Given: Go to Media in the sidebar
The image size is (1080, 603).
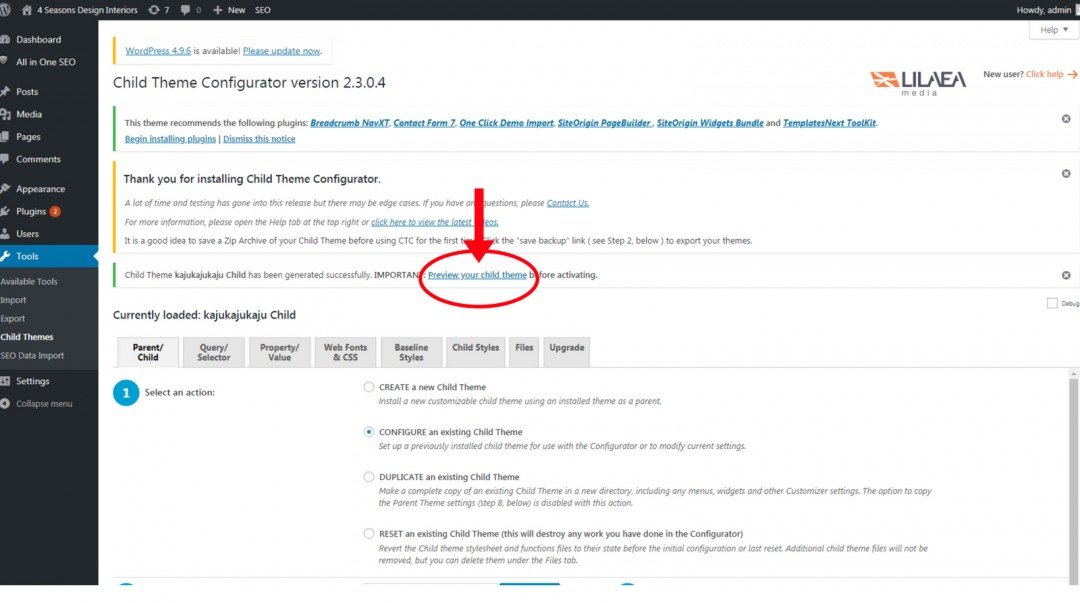Looking at the screenshot, I should point(29,114).
